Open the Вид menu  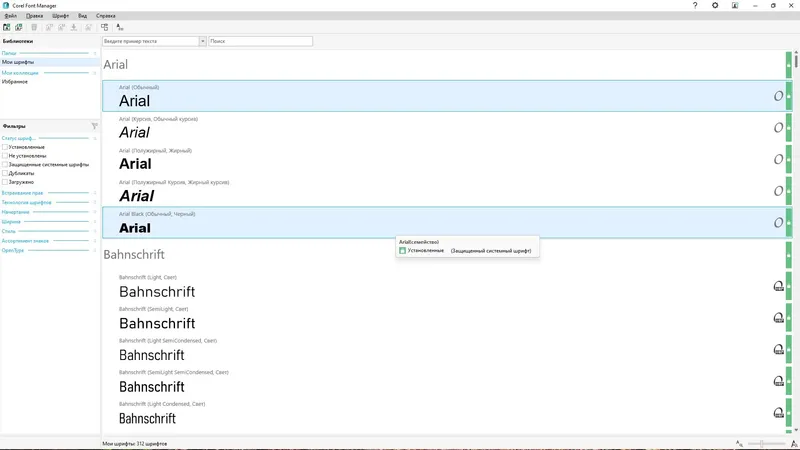[x=82, y=16]
